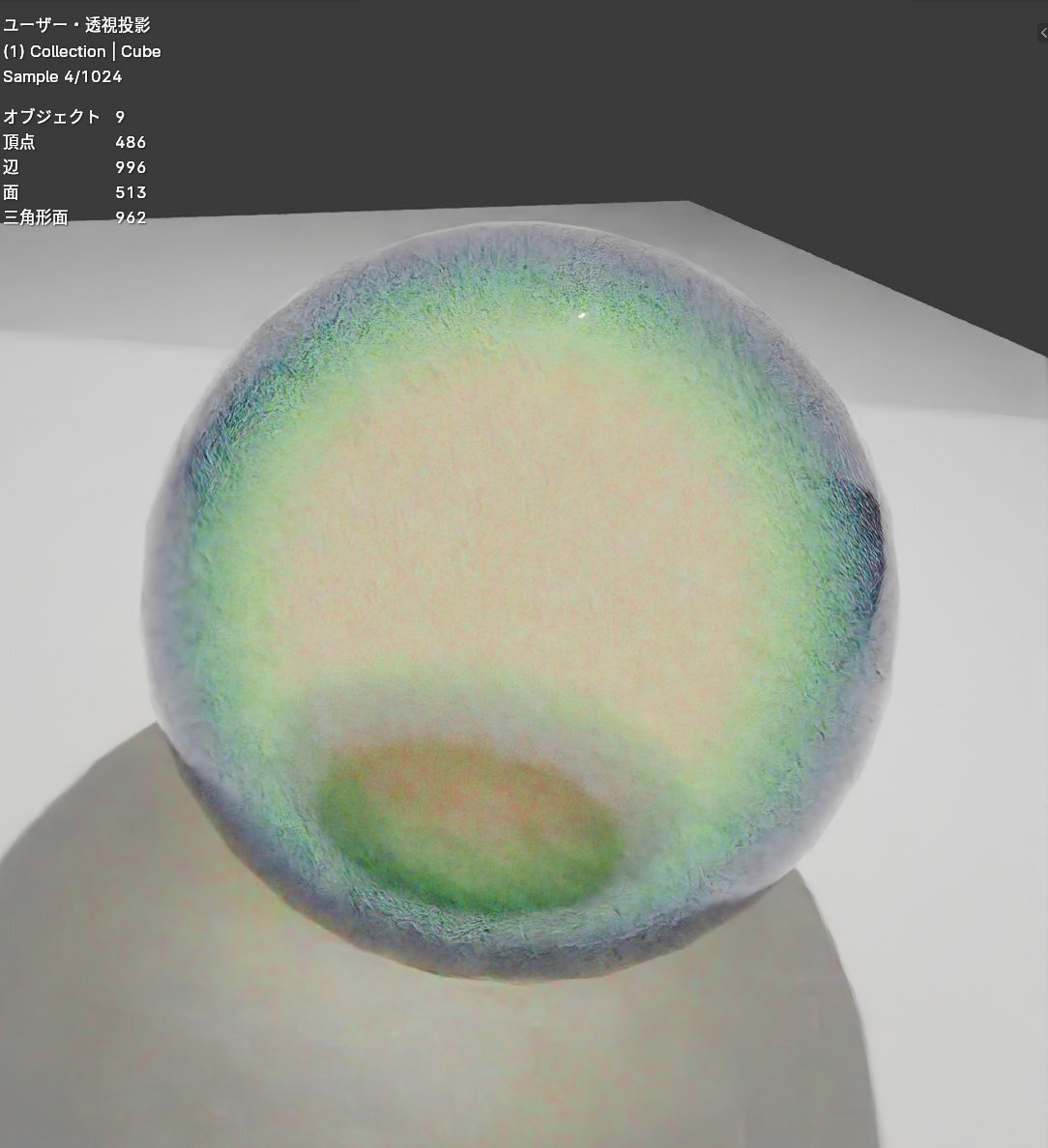The image size is (1048, 1148).
Task: Click the '(1) Collection | Cube' overlay text
Action: click(82, 51)
